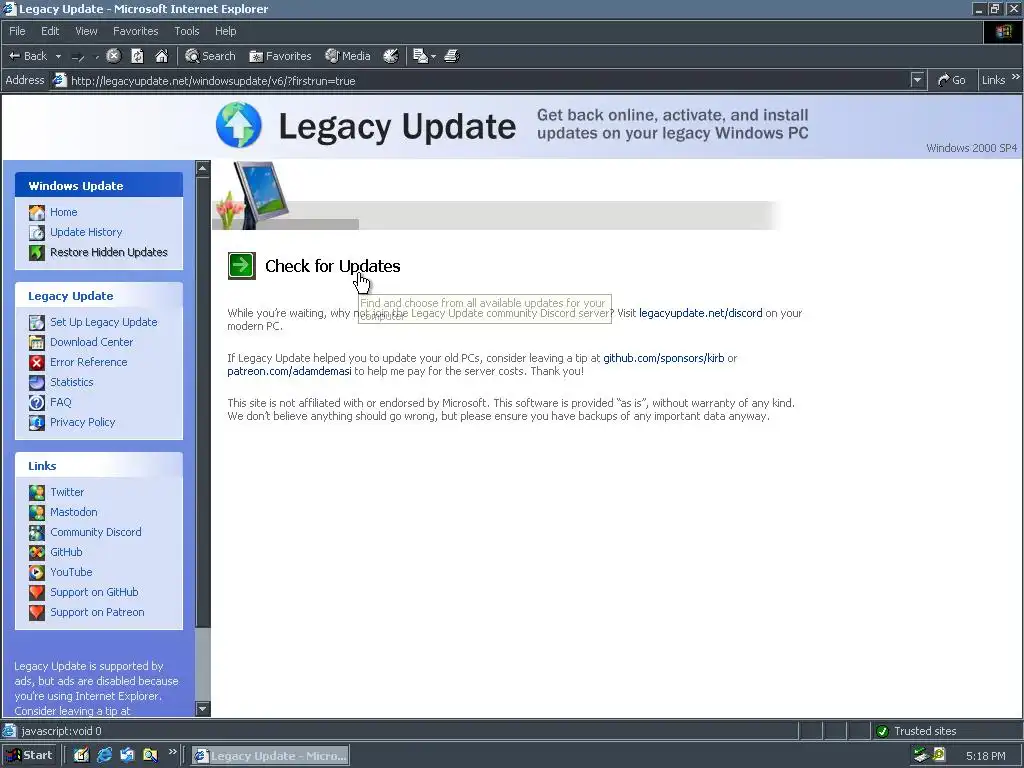Open the Media toolbar button
This screenshot has width=1024, height=768.
[x=348, y=56]
